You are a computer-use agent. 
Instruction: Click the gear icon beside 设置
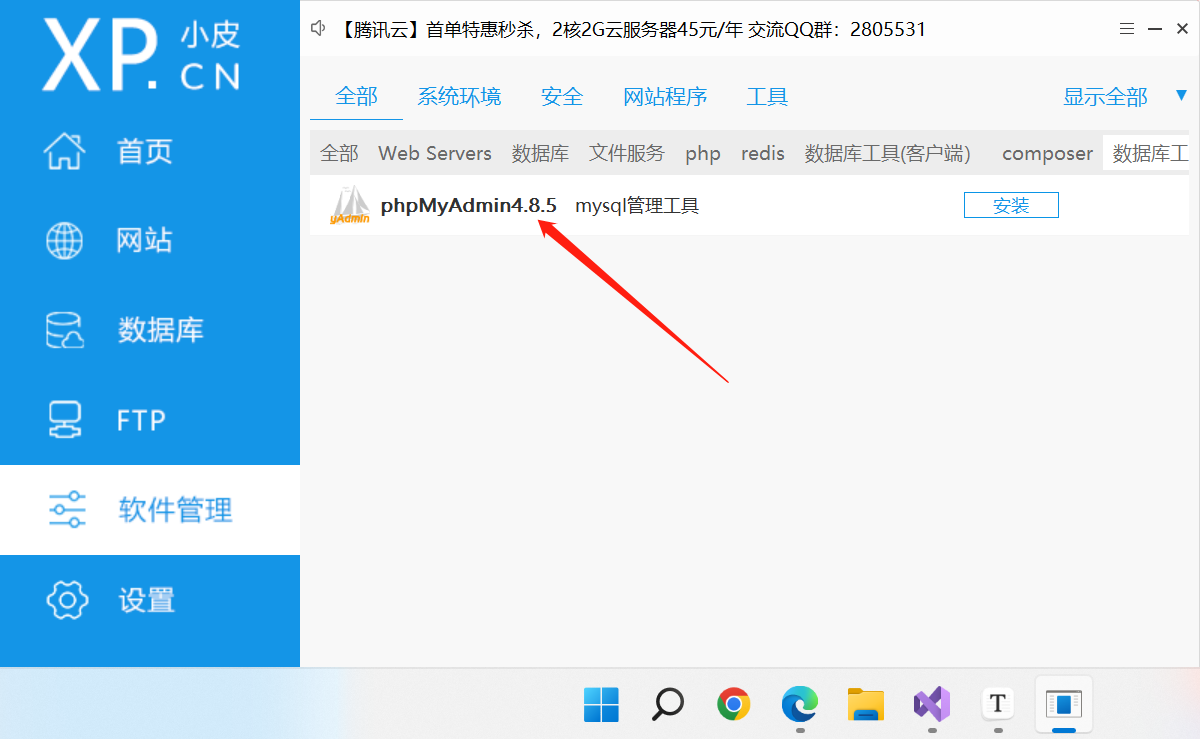(67, 600)
